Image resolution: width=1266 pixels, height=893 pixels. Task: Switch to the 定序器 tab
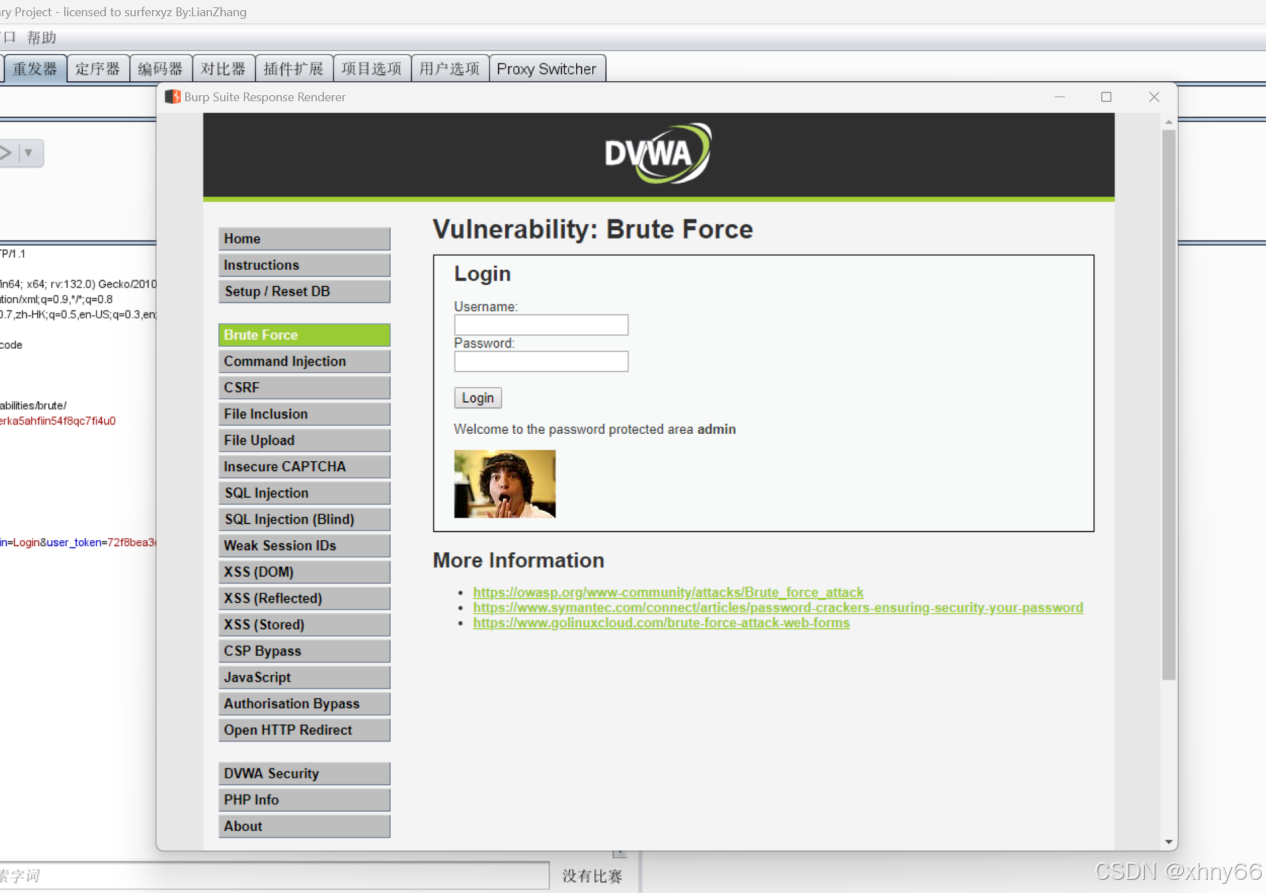click(x=98, y=69)
